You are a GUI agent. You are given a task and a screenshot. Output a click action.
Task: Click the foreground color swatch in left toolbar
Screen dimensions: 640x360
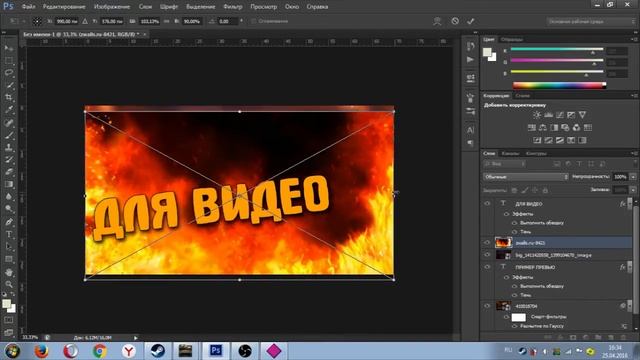6,304
